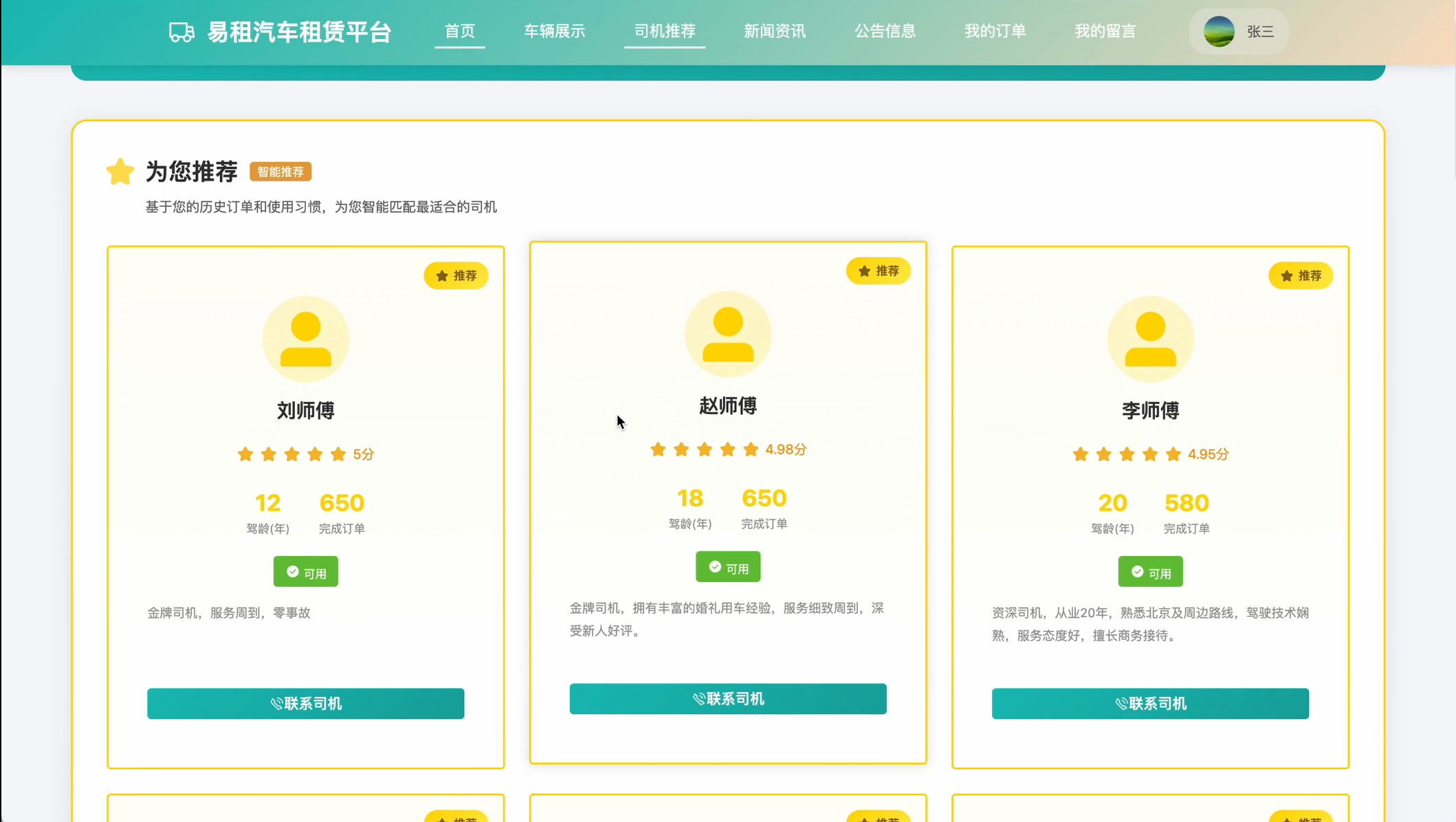Open 车辆展示 navigation tab
The height and width of the screenshot is (822, 1456).
(x=555, y=32)
